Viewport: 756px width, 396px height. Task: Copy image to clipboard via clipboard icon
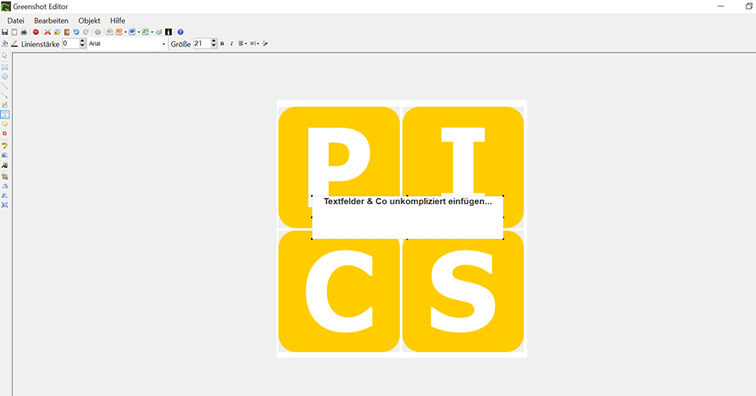coord(14,32)
